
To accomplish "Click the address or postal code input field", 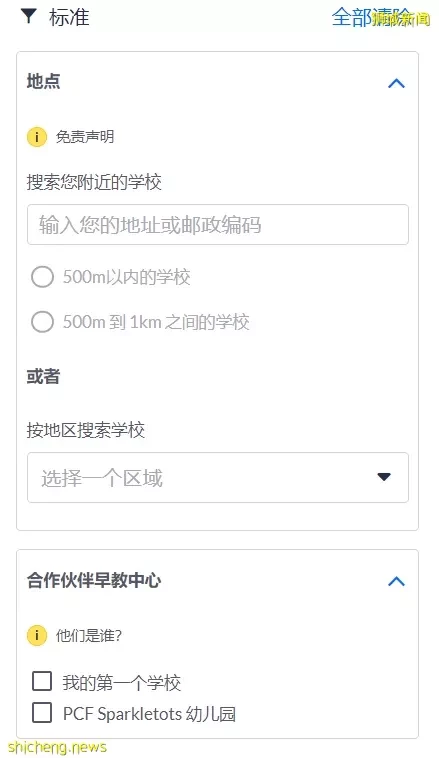I will 218,224.
